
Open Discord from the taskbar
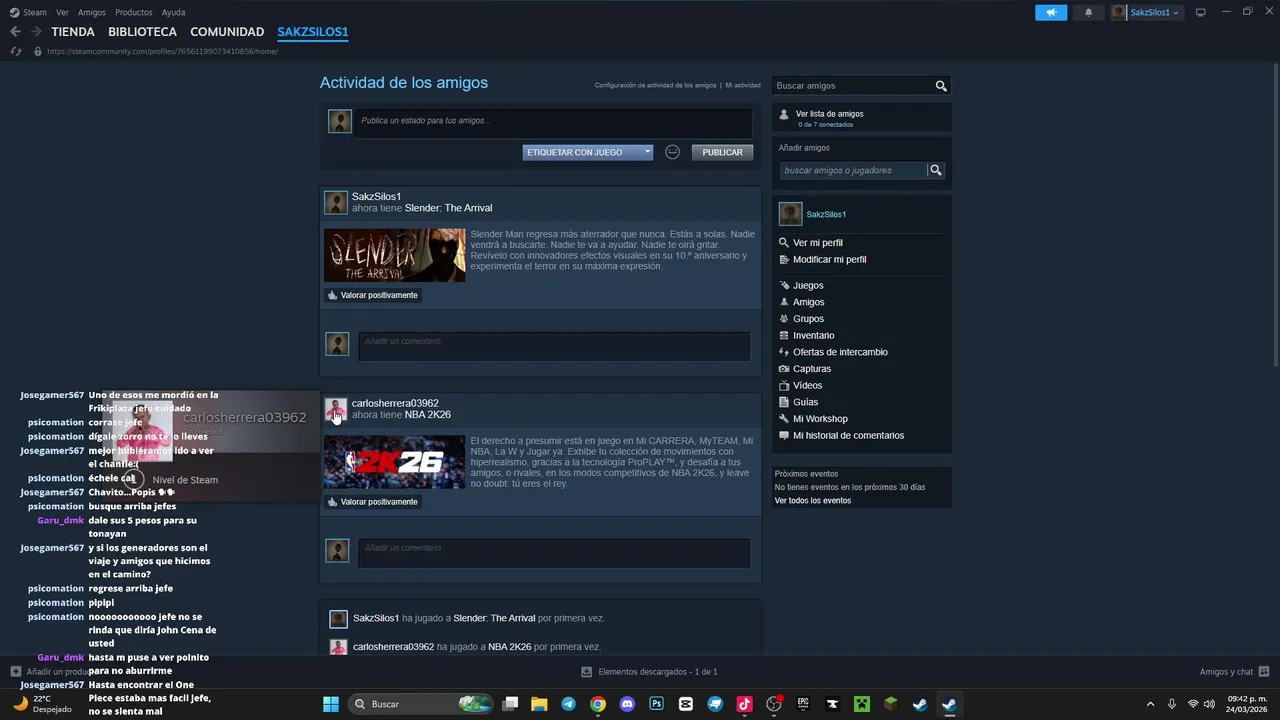(627, 704)
